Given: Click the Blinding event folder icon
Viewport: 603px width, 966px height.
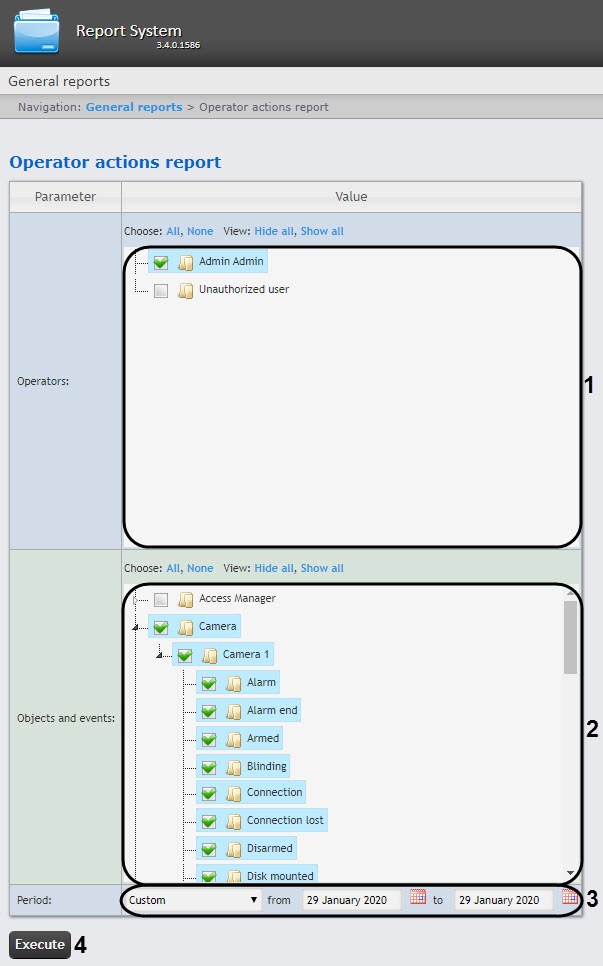Looking at the screenshot, I should point(233,767).
